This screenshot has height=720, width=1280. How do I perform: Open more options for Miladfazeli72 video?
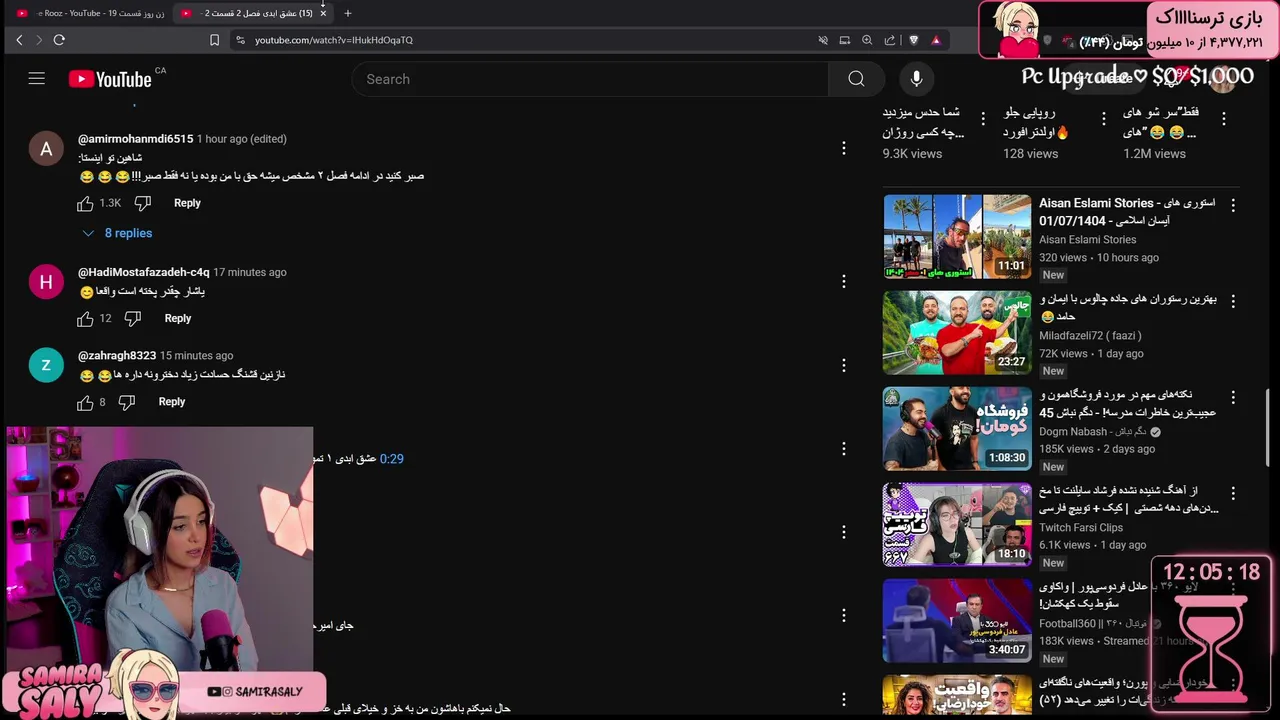pyautogui.click(x=1233, y=300)
